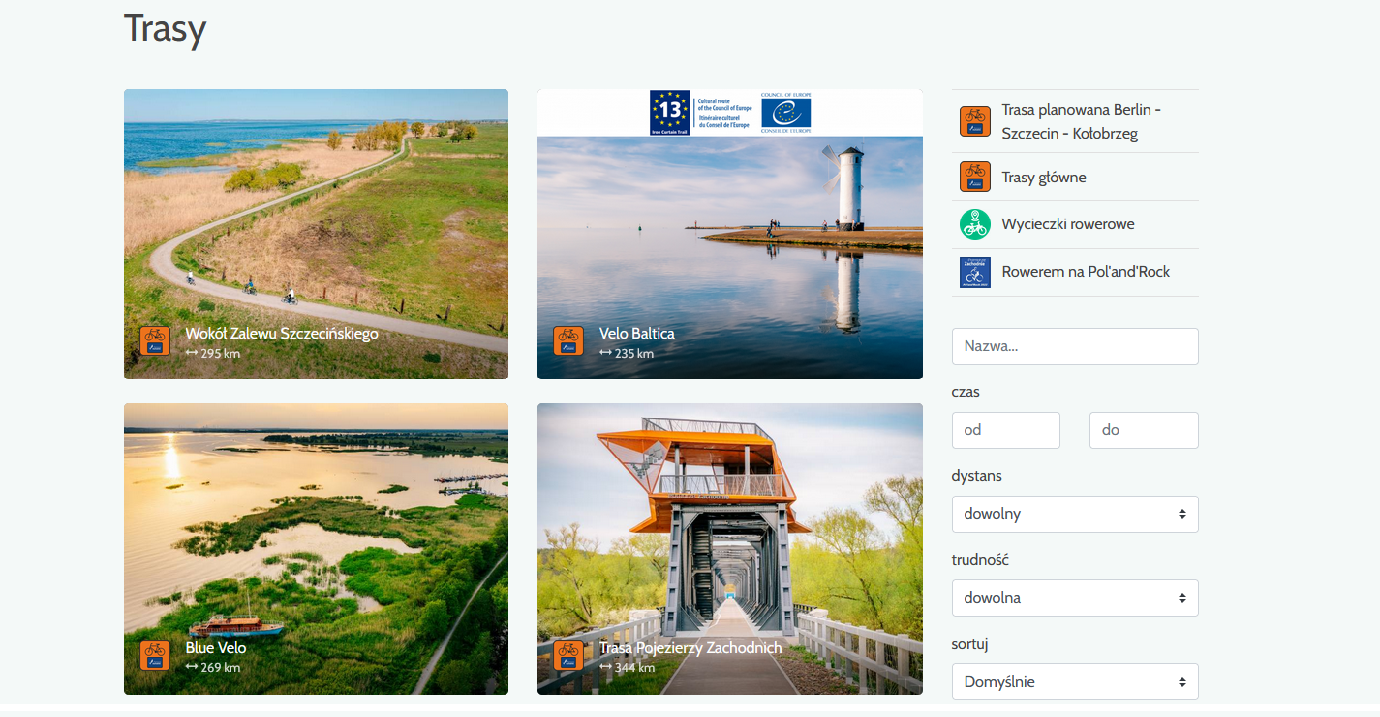This screenshot has width=1380, height=717.
Task: Click the green Wycieczki rowerowe bike icon
Action: (975, 224)
